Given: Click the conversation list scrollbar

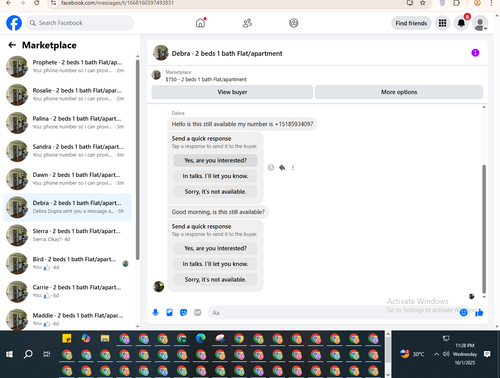Looking at the screenshot, I should 138,160.
